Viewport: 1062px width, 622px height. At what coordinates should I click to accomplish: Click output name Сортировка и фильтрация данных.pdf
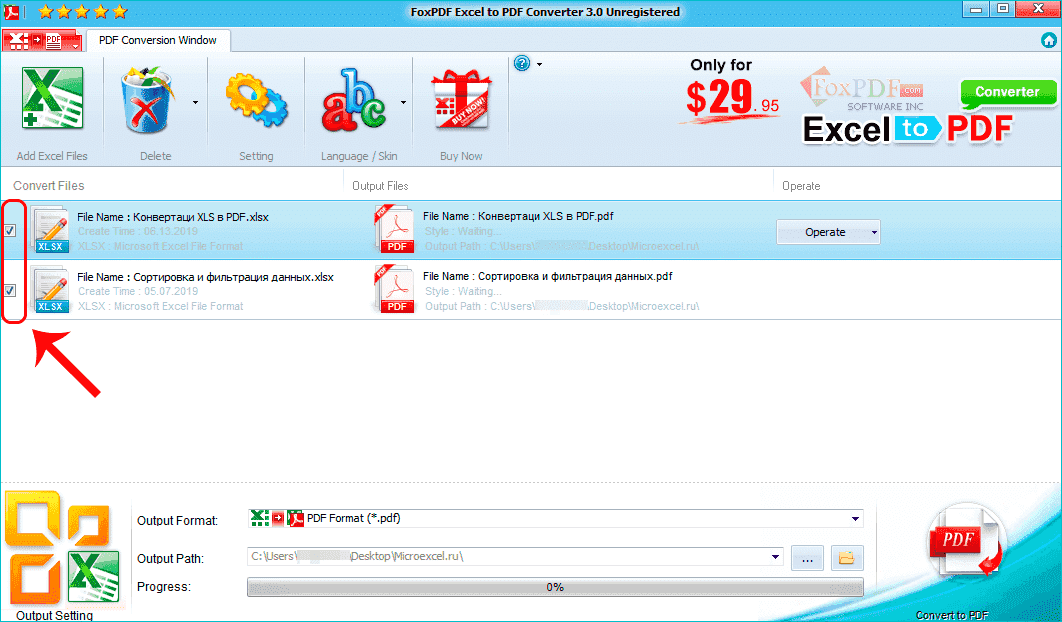pos(547,276)
